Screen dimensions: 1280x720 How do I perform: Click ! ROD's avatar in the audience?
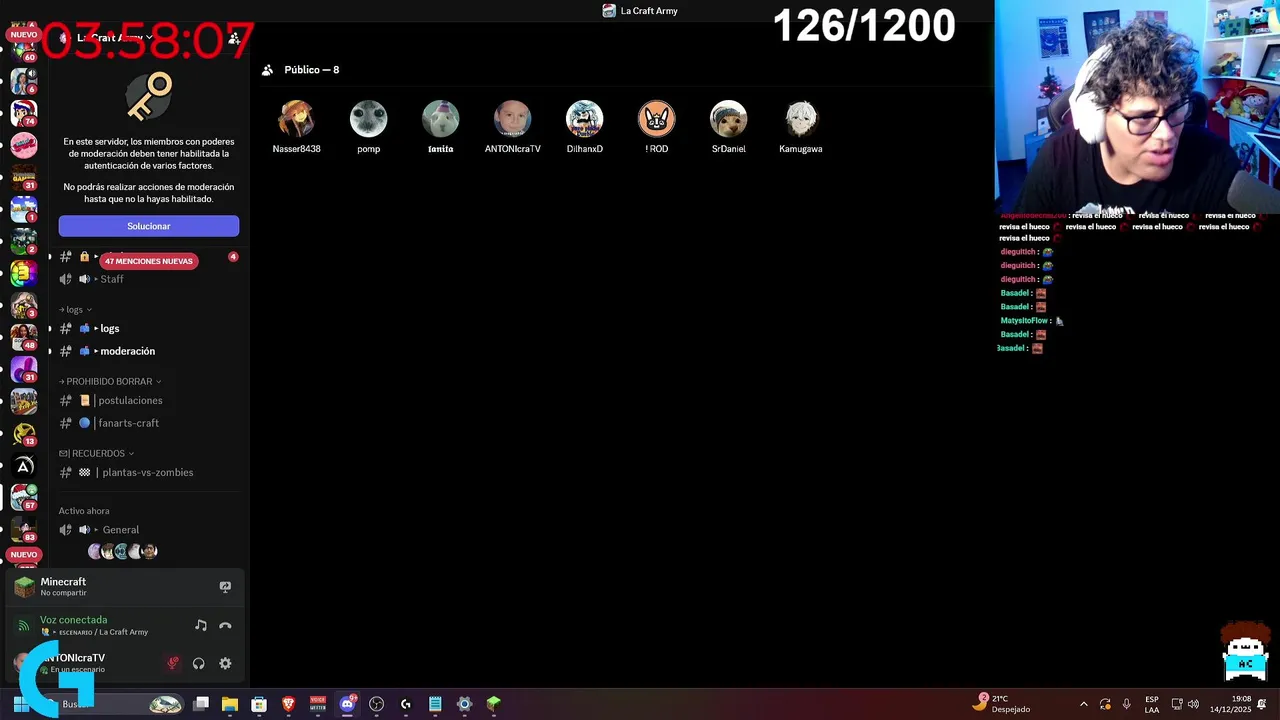[x=657, y=119]
